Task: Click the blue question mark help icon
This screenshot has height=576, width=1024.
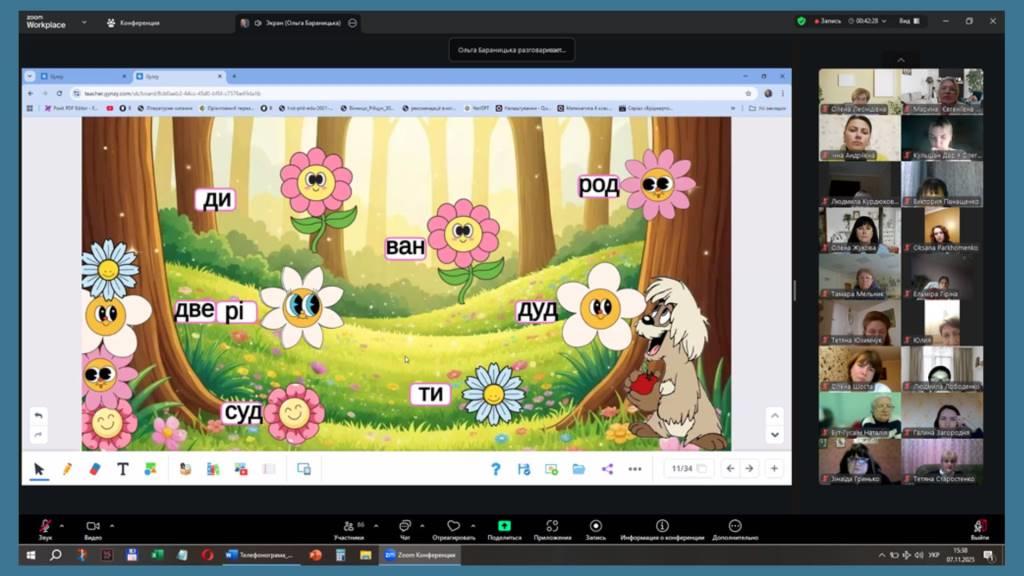Action: point(495,468)
